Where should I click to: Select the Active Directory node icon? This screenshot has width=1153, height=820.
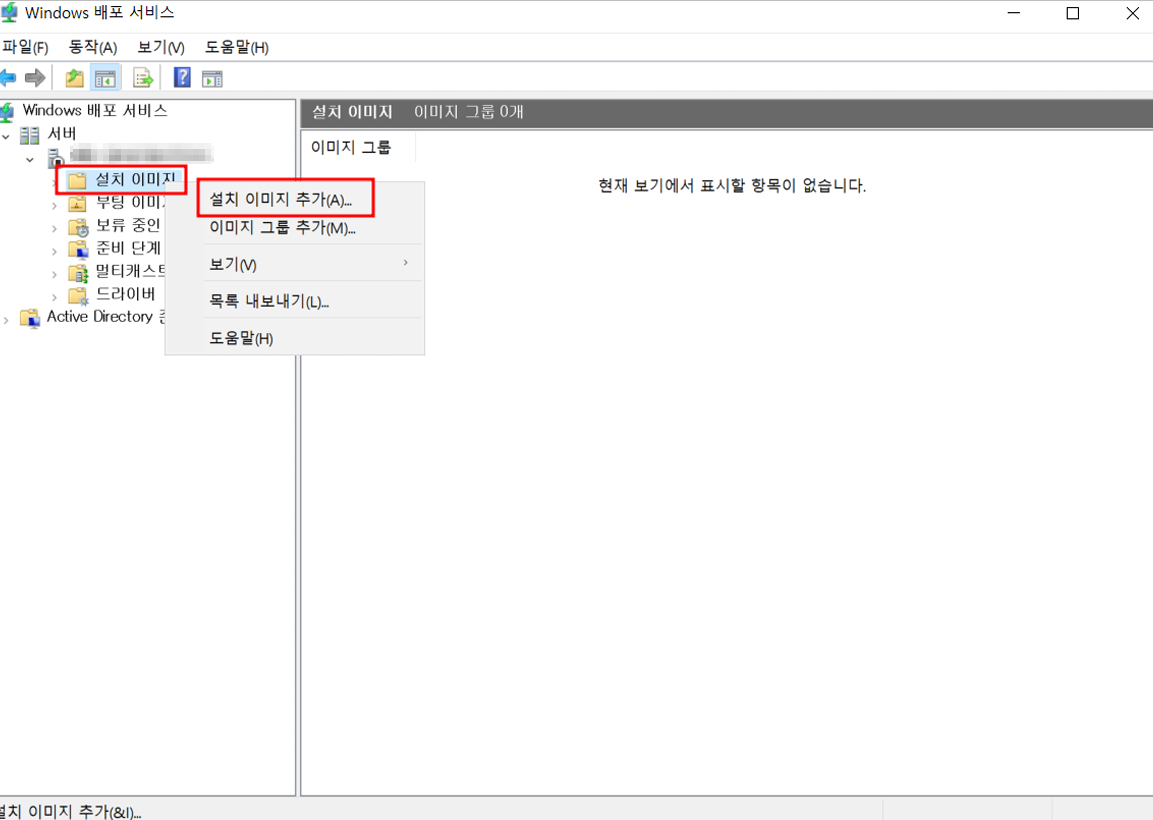30,318
